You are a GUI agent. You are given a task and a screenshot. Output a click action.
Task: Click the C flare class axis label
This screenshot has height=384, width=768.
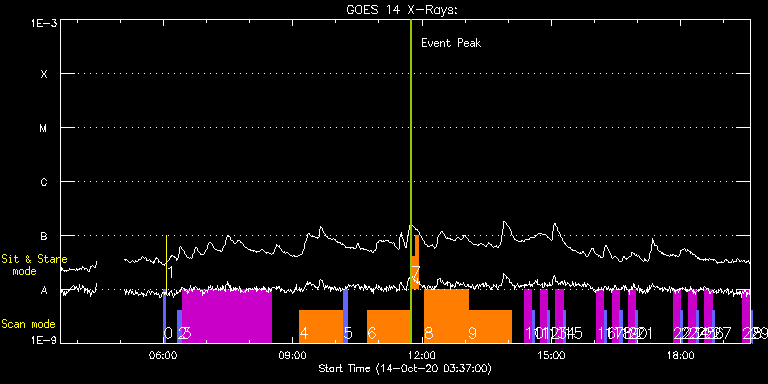tap(44, 183)
